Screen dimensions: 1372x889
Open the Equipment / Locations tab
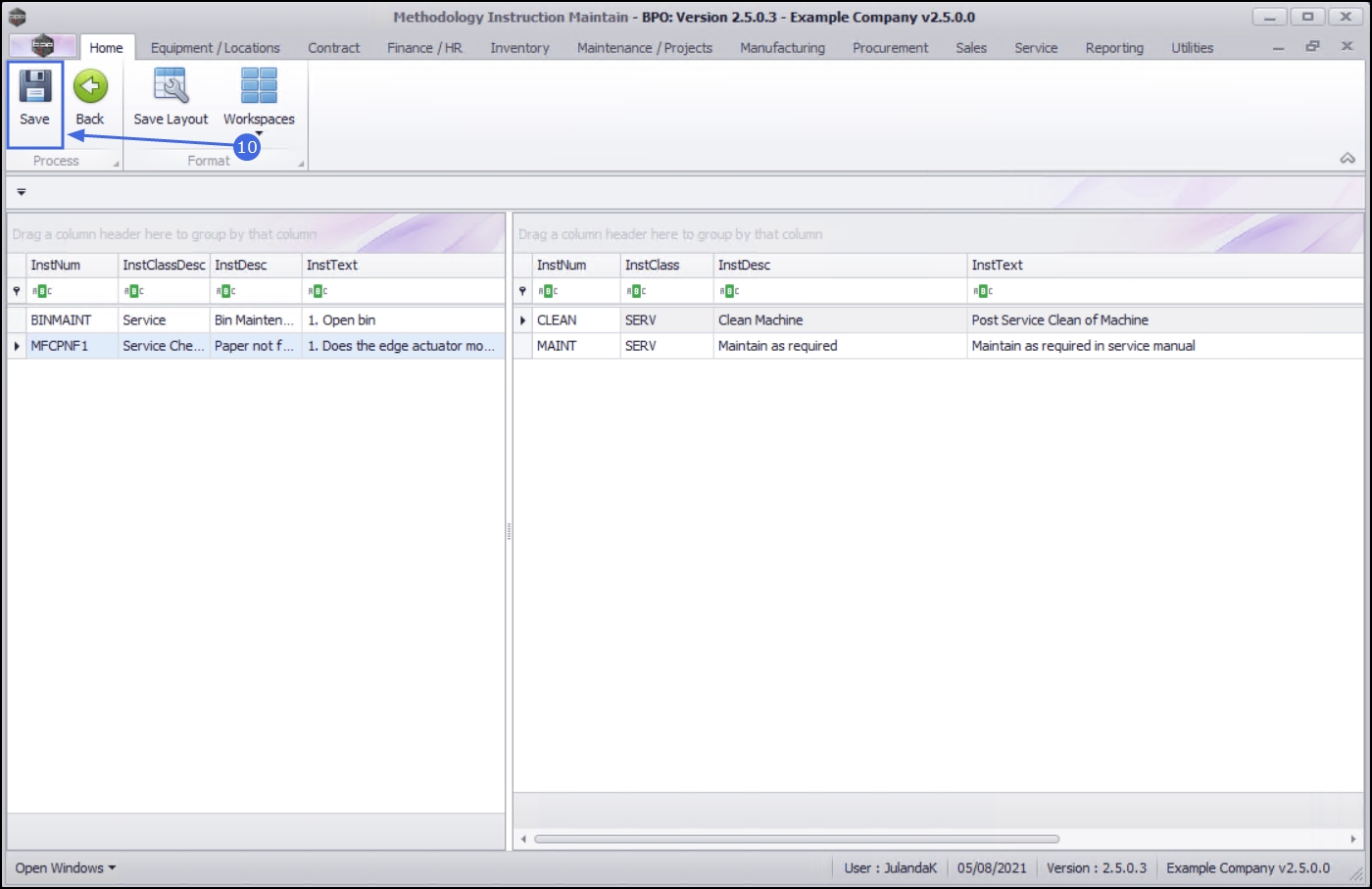pos(215,47)
